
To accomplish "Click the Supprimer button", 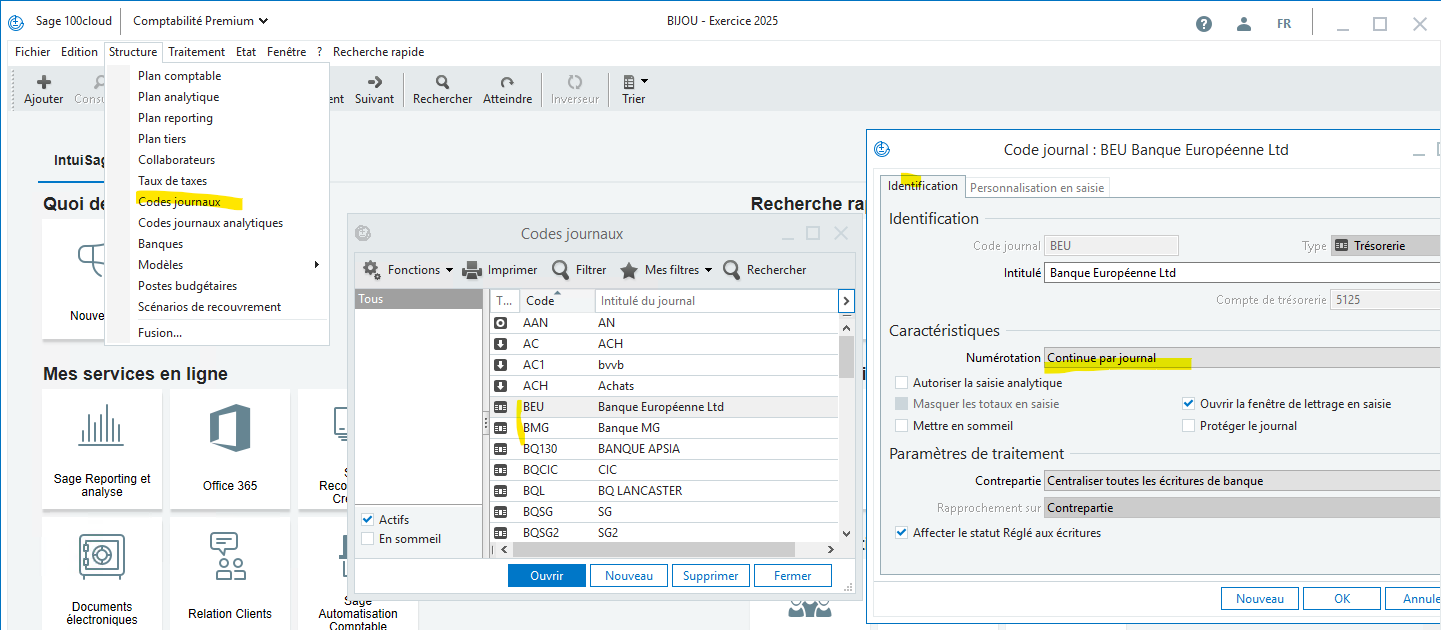I will (x=710, y=576).
